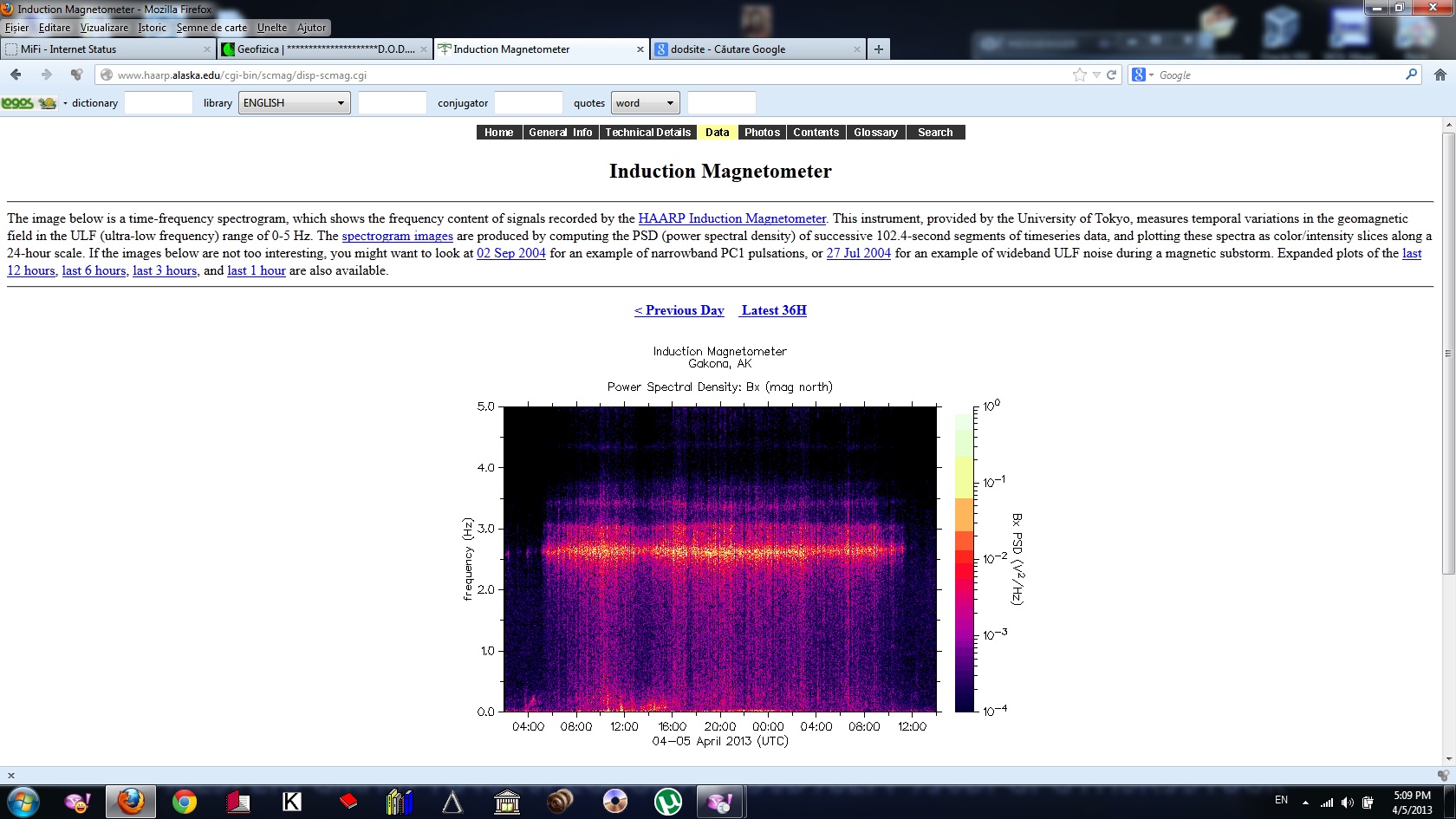Click the network signal tray icon
The height and width of the screenshot is (819, 1456).
click(1327, 803)
